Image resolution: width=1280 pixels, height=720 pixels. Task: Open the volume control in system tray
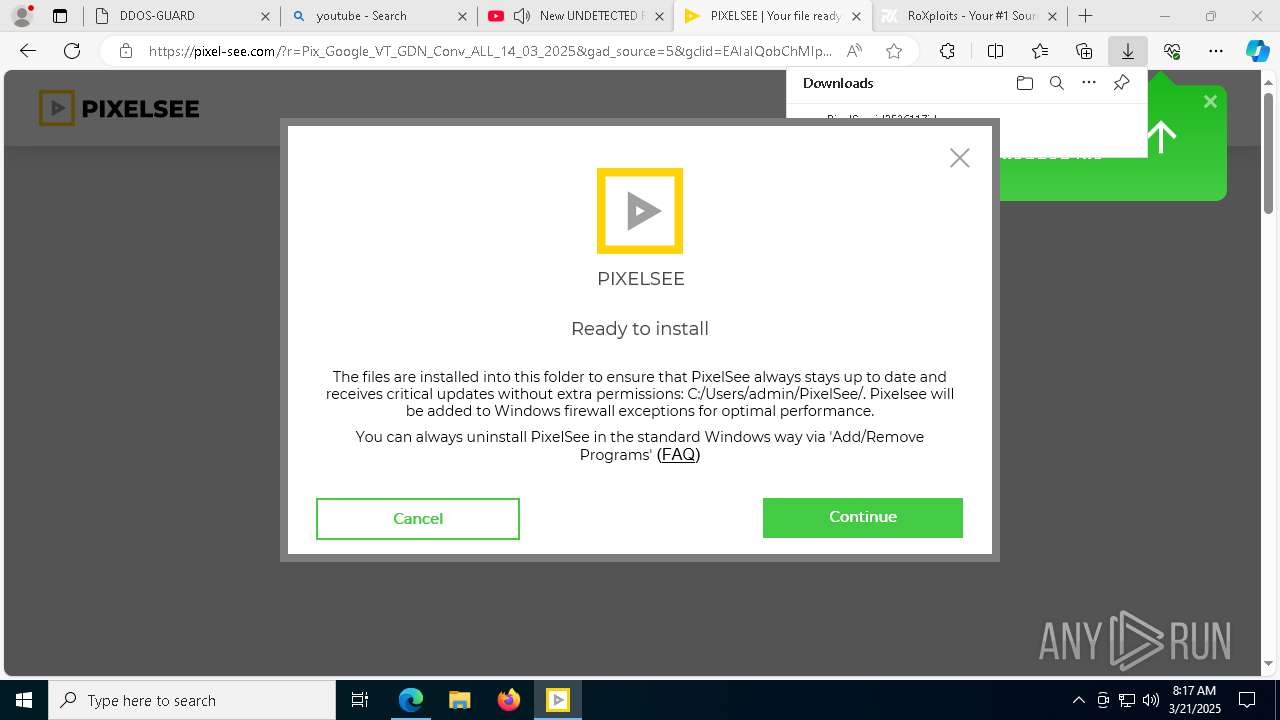pyautogui.click(x=1151, y=700)
